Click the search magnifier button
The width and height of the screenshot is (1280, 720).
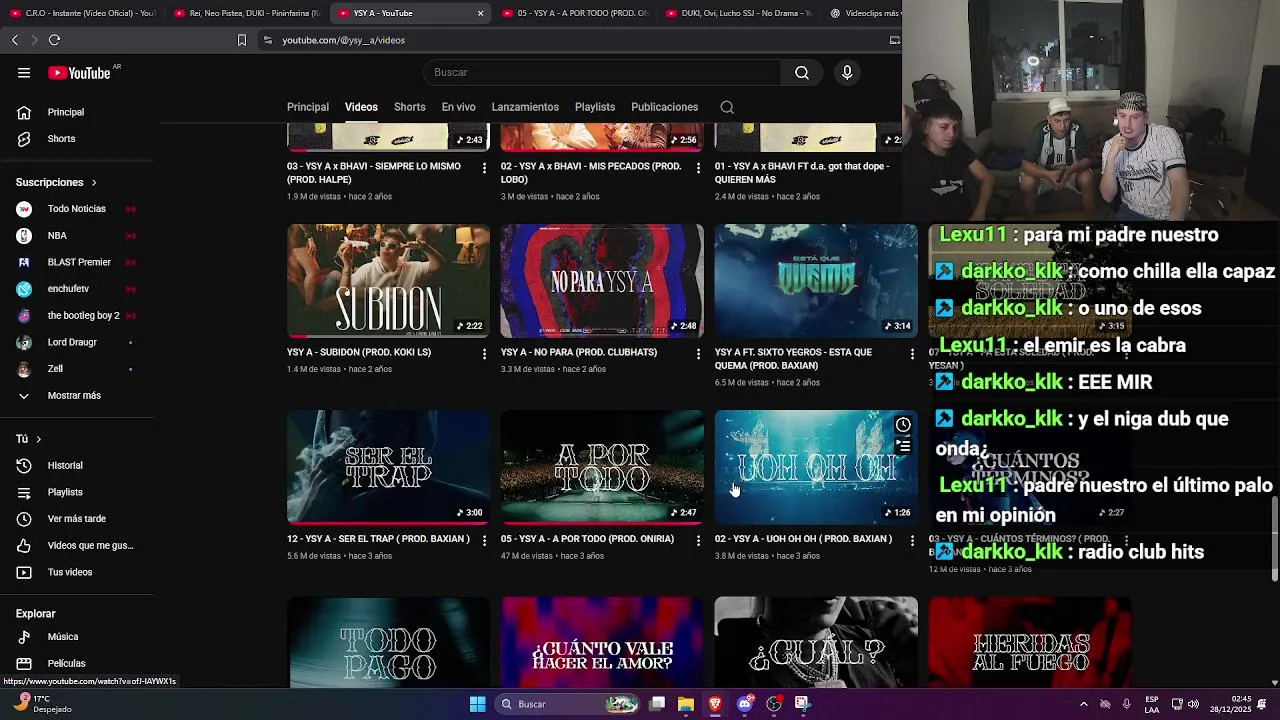(802, 72)
